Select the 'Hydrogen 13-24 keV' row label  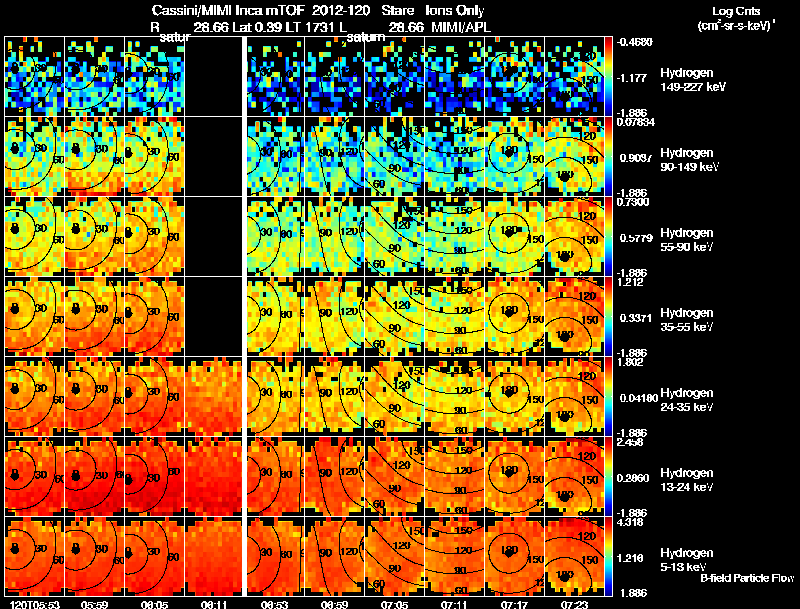(687, 480)
